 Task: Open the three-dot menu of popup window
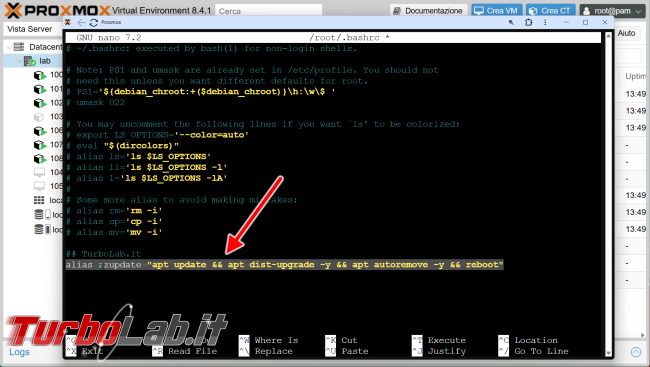click(x=545, y=22)
